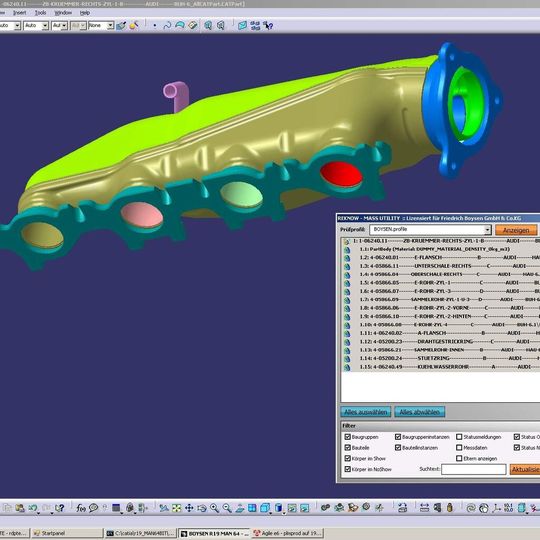Click the Fit All In icon
This screenshot has width=540, height=540.
click(x=176, y=508)
